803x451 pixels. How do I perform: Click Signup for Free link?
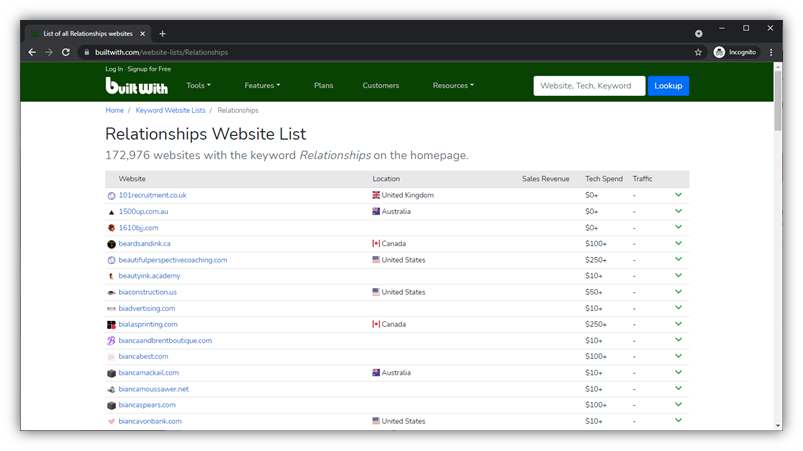149,69
